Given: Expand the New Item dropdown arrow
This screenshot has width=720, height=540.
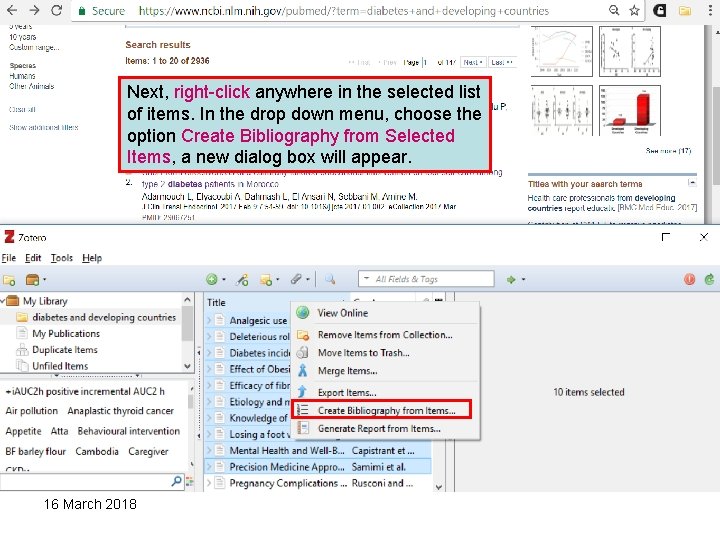Looking at the screenshot, I should pos(224,280).
